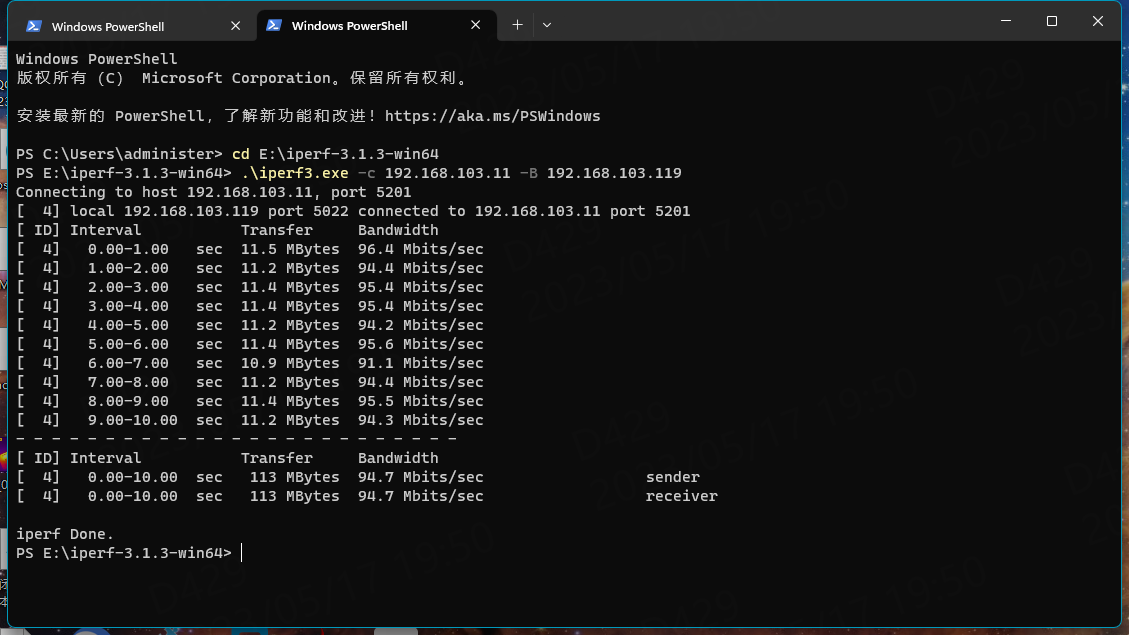The height and width of the screenshot is (635, 1129).
Task: Click the 'local 192.168.103.119 port 5022' line
Action: pyautogui.click(x=353, y=211)
